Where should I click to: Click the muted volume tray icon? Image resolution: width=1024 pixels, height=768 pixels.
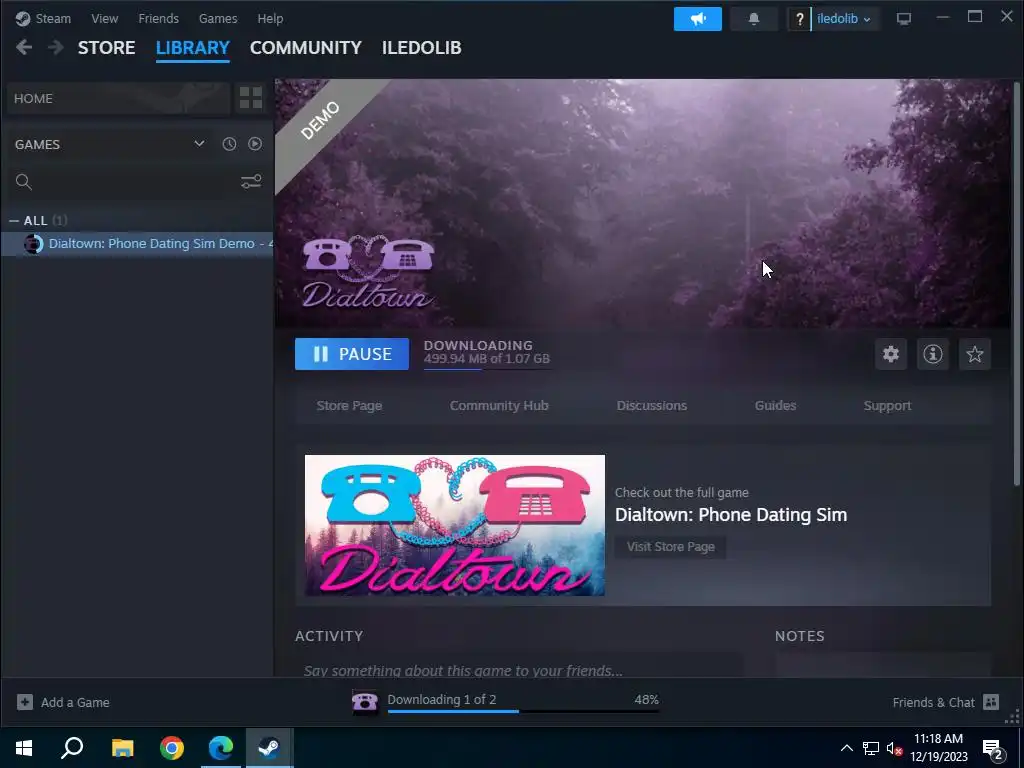point(894,748)
